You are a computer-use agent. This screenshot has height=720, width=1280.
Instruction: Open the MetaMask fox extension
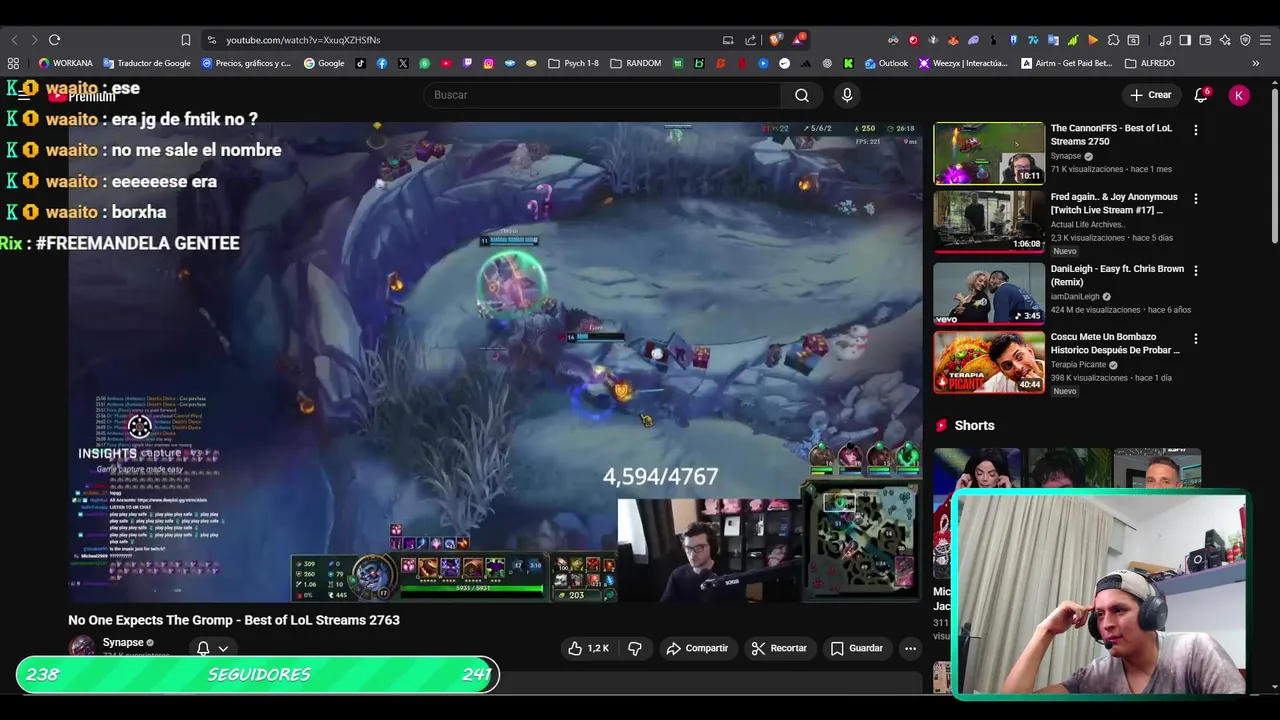pos(953,40)
